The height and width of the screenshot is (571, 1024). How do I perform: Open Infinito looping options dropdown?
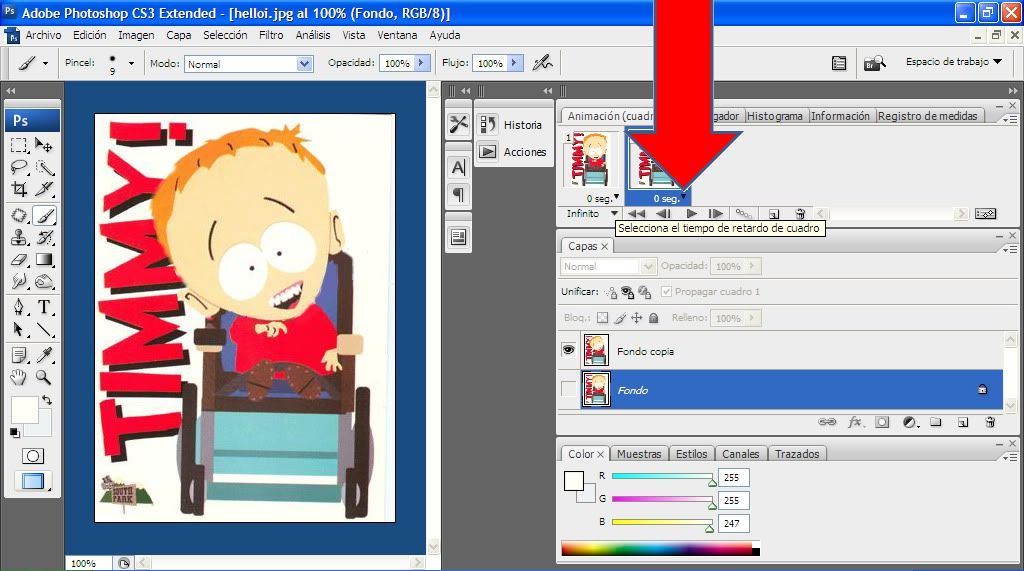(614, 214)
